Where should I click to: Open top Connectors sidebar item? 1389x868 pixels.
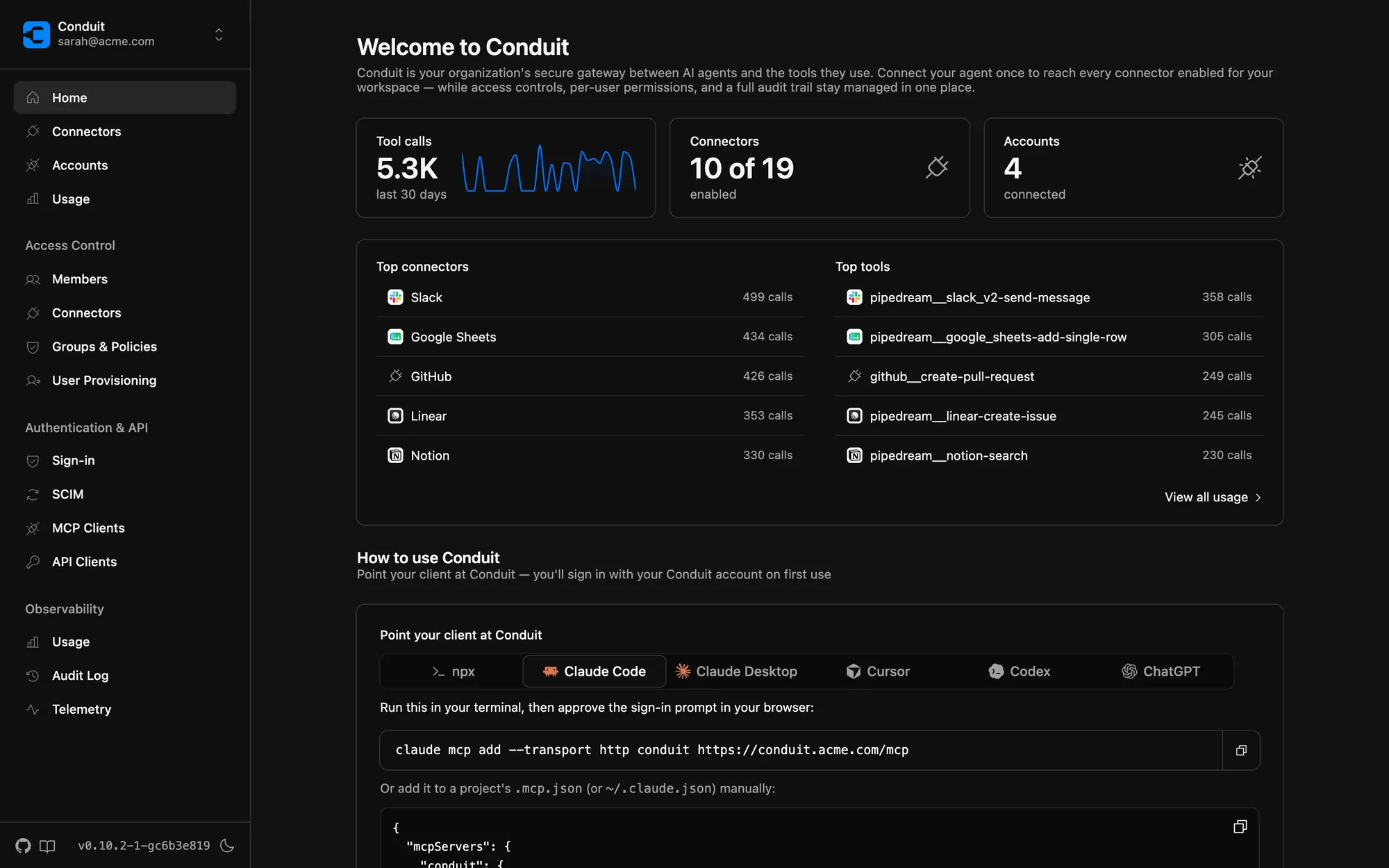tap(125, 131)
